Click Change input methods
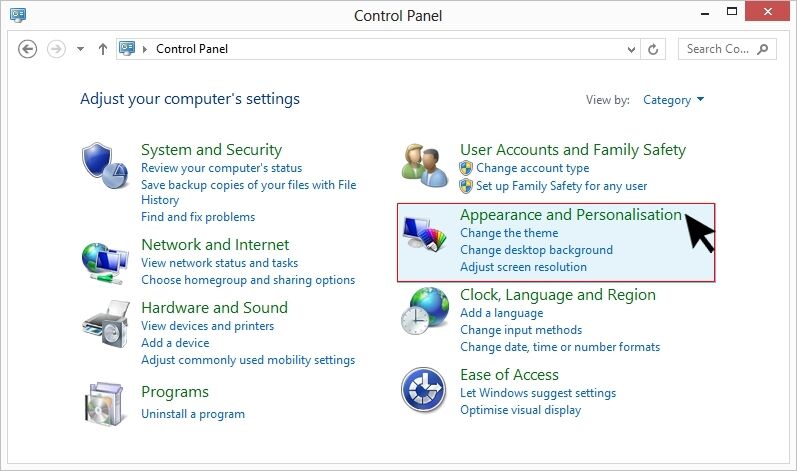The width and height of the screenshot is (797, 471). click(521, 330)
